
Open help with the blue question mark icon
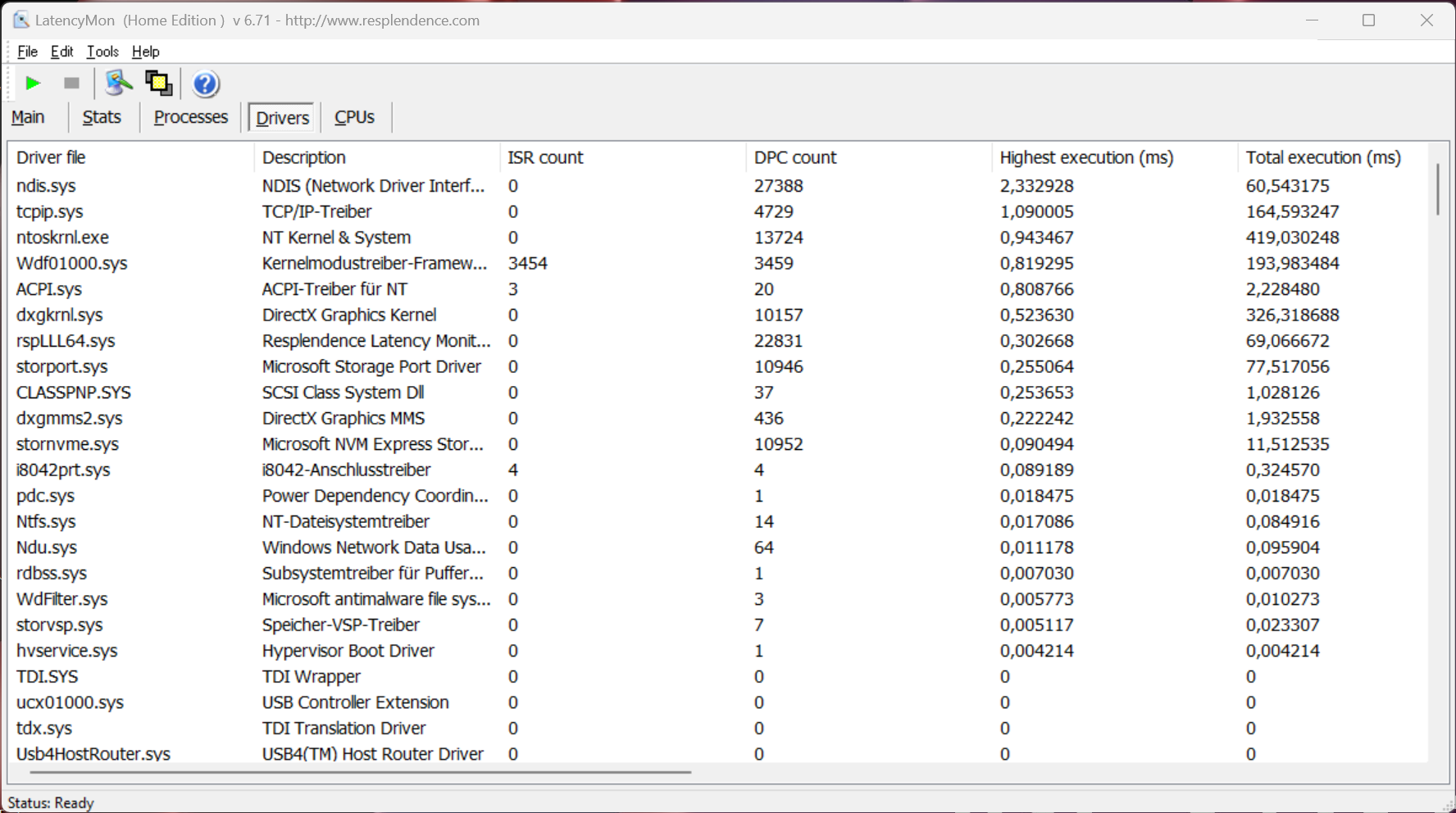point(205,84)
